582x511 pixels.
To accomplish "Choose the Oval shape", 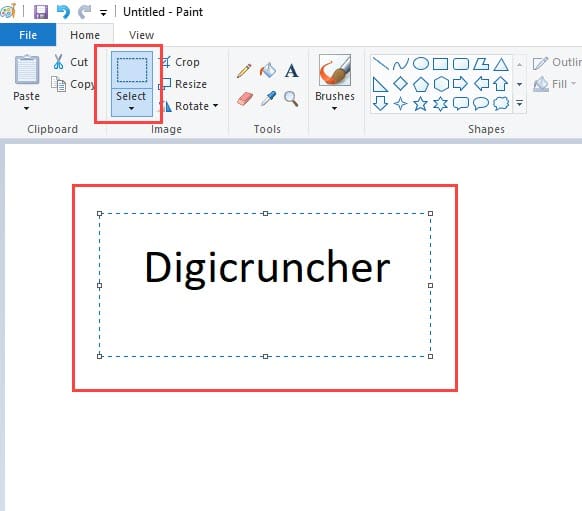I will [421, 64].
